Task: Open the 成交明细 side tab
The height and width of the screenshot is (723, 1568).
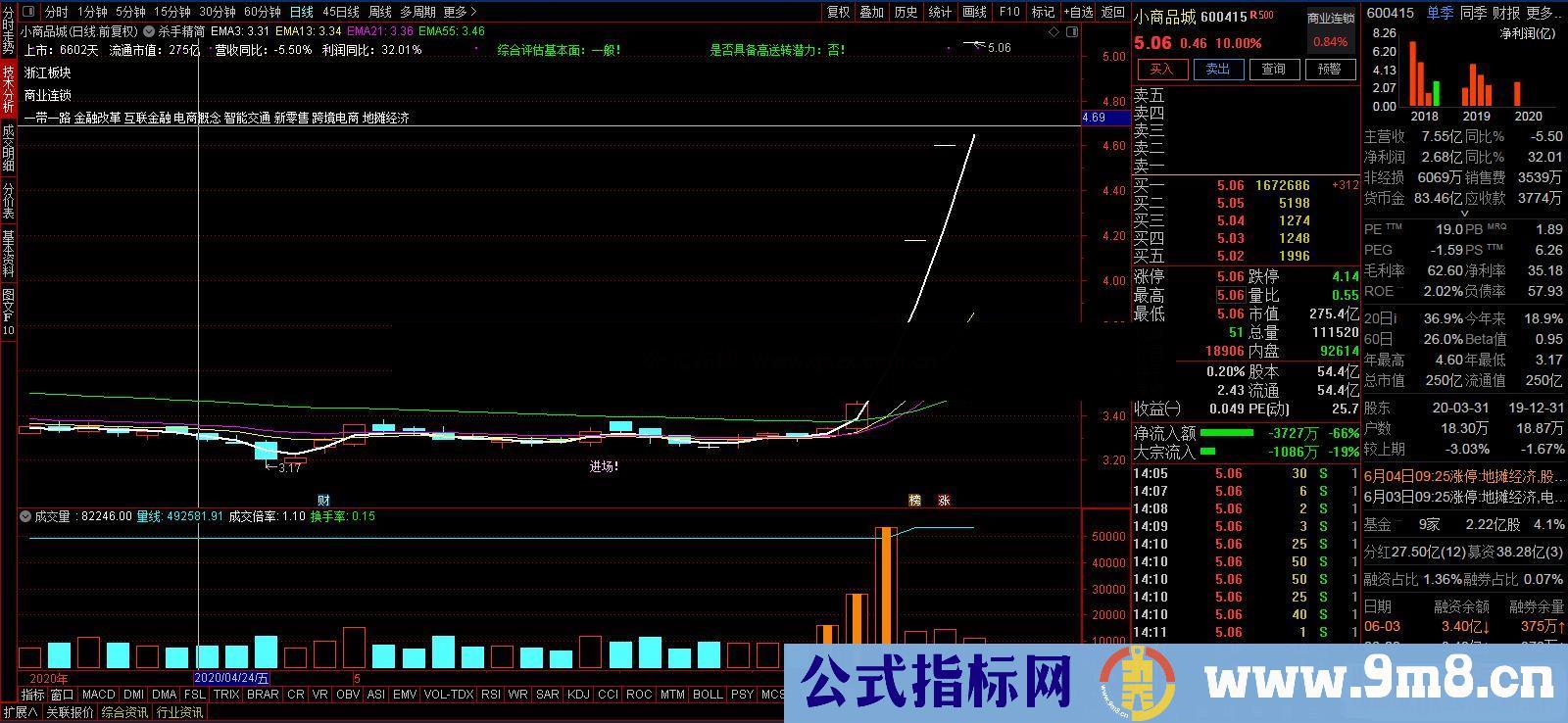Action: [8, 150]
